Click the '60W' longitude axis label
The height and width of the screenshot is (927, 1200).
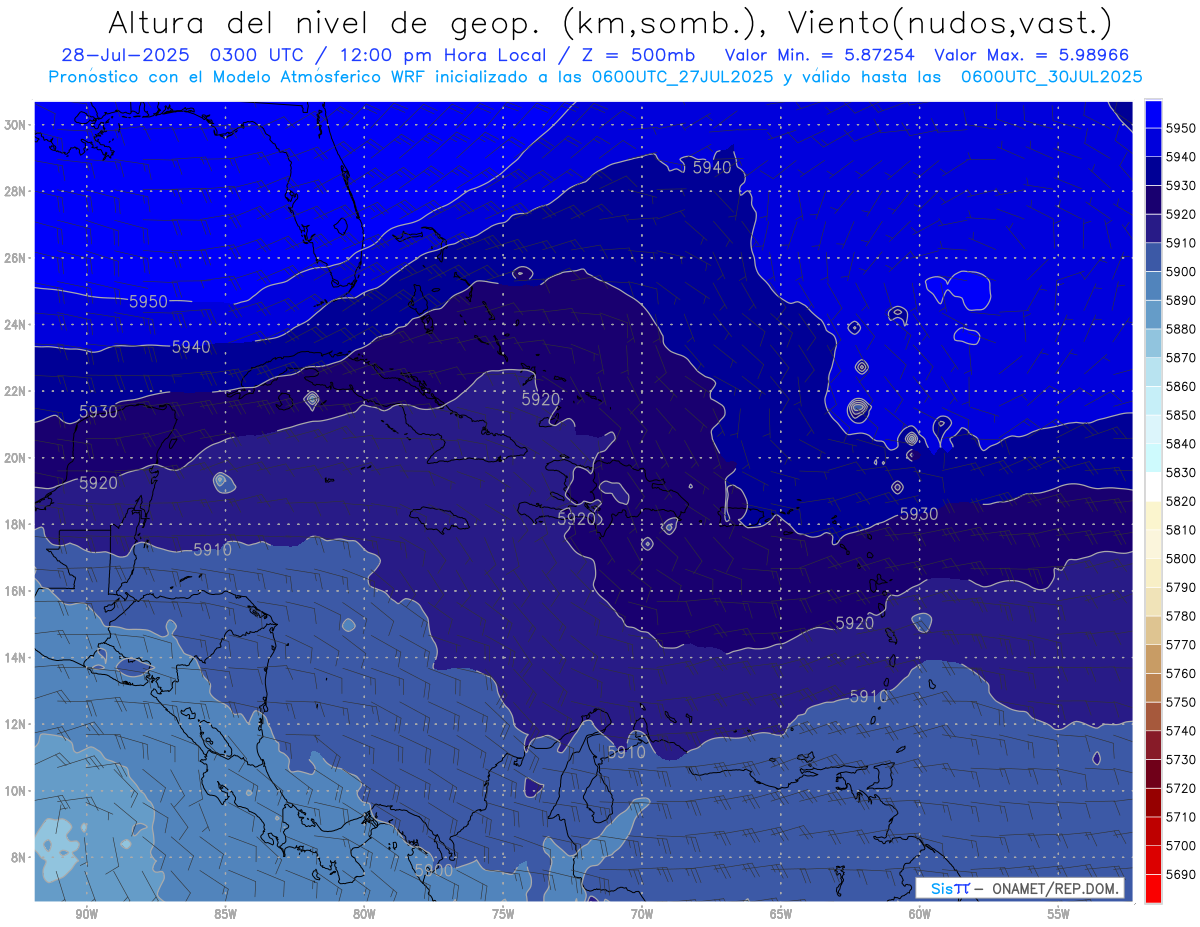coord(920,914)
